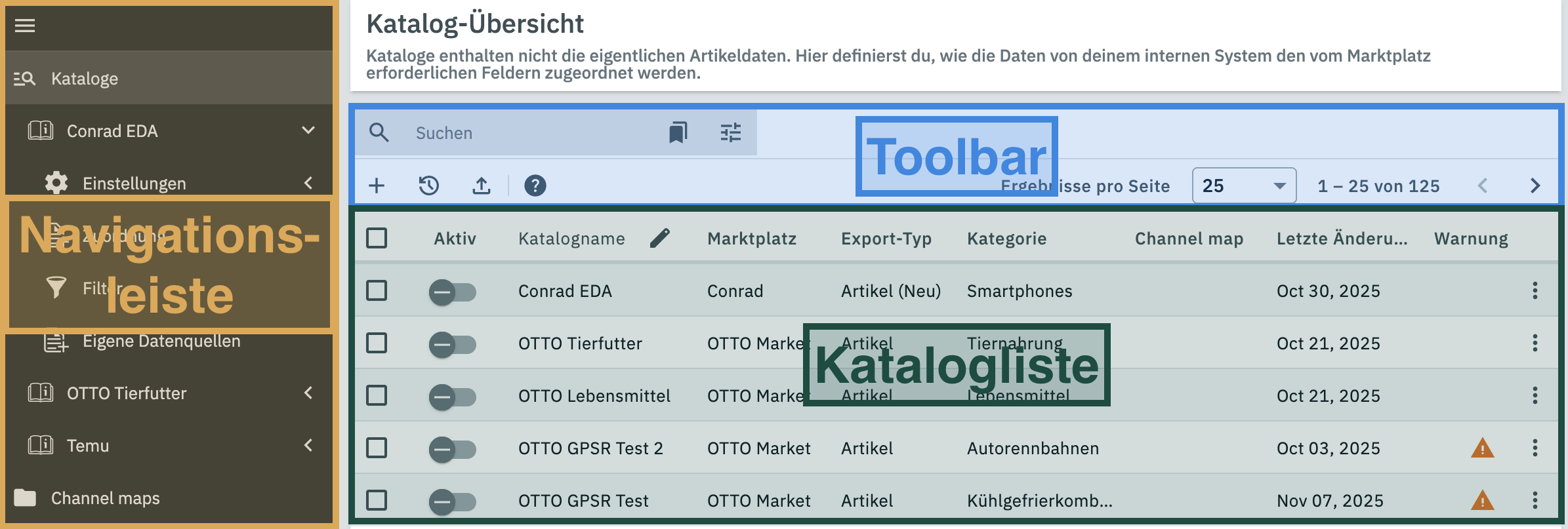Open row menu for OTTO Lebensmittel
The width and height of the screenshot is (1568, 529).
1535,395
